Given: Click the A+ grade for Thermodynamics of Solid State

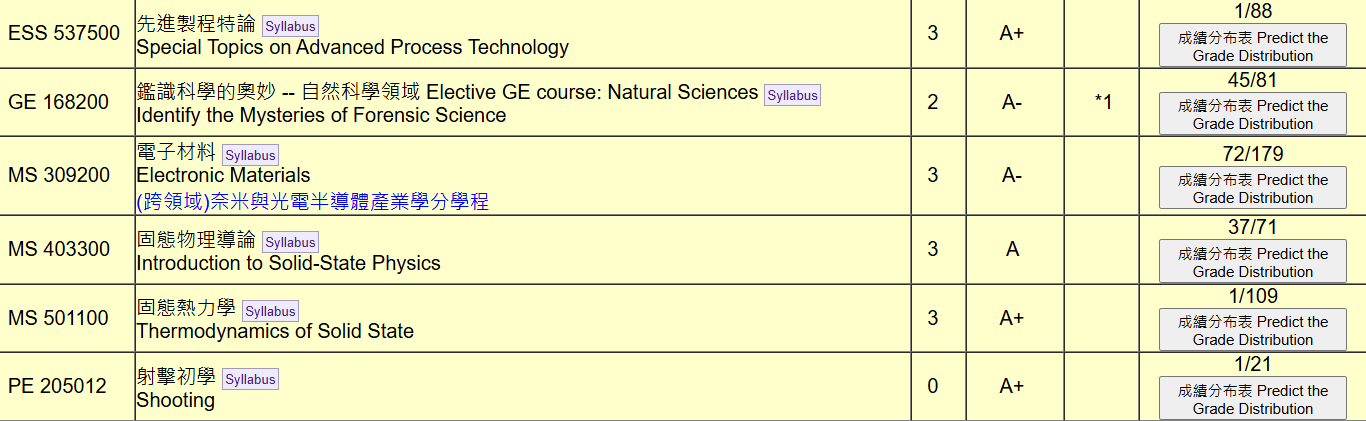Looking at the screenshot, I should click(x=1012, y=318).
